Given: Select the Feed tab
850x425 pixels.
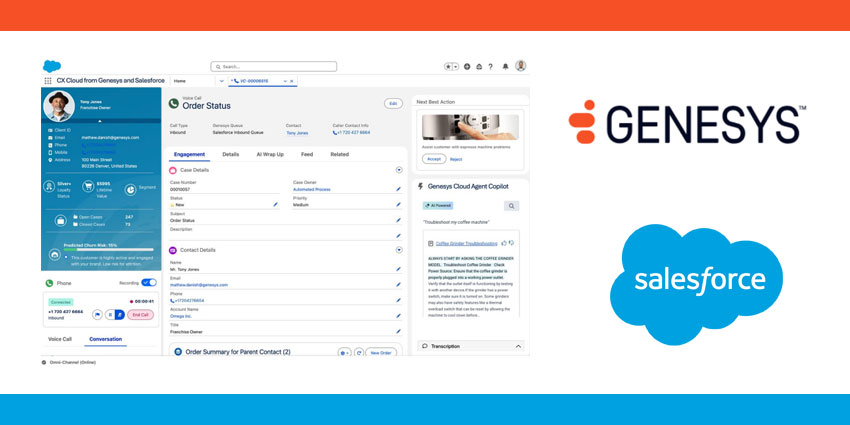Looking at the screenshot, I should [x=307, y=154].
